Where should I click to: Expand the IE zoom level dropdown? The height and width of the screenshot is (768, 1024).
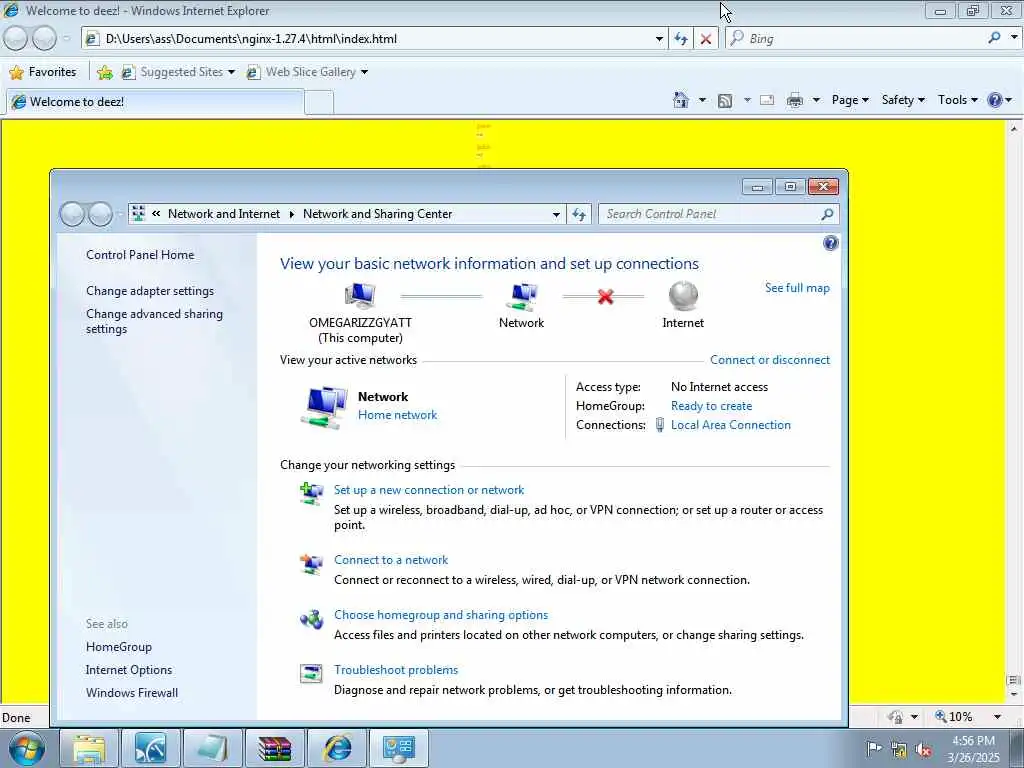click(997, 716)
